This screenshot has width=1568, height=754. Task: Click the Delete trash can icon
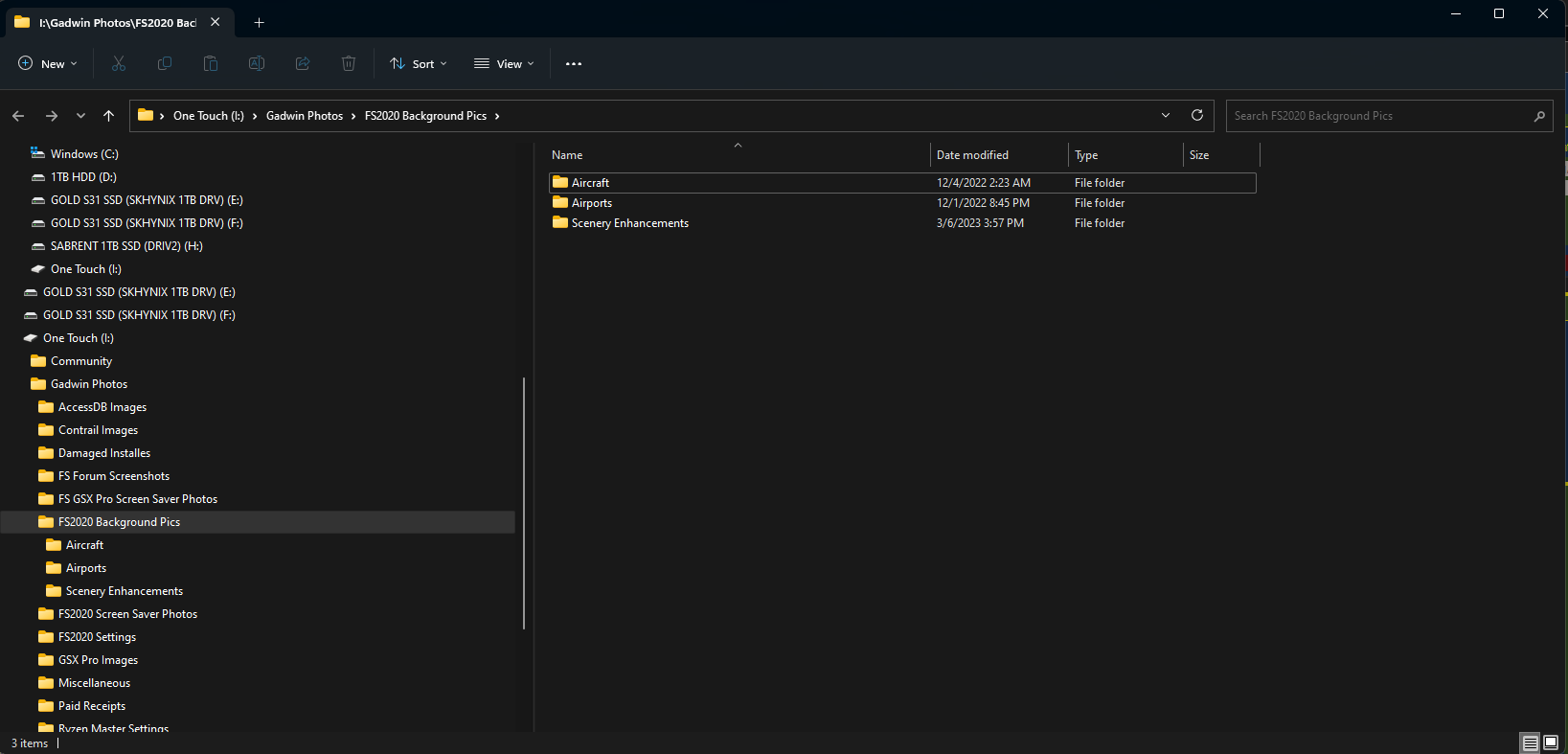(349, 63)
